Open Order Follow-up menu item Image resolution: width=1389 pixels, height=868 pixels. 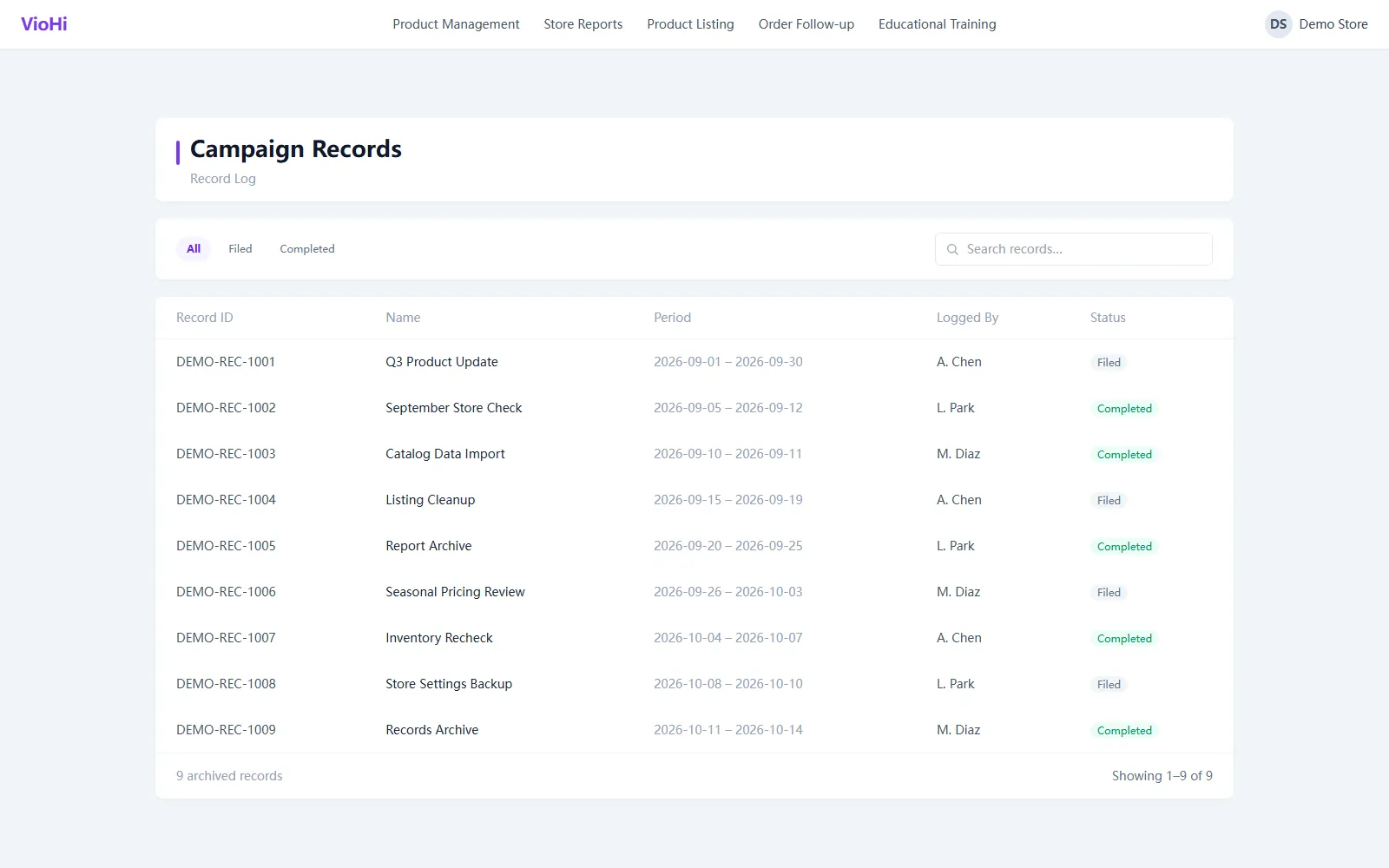tap(806, 24)
